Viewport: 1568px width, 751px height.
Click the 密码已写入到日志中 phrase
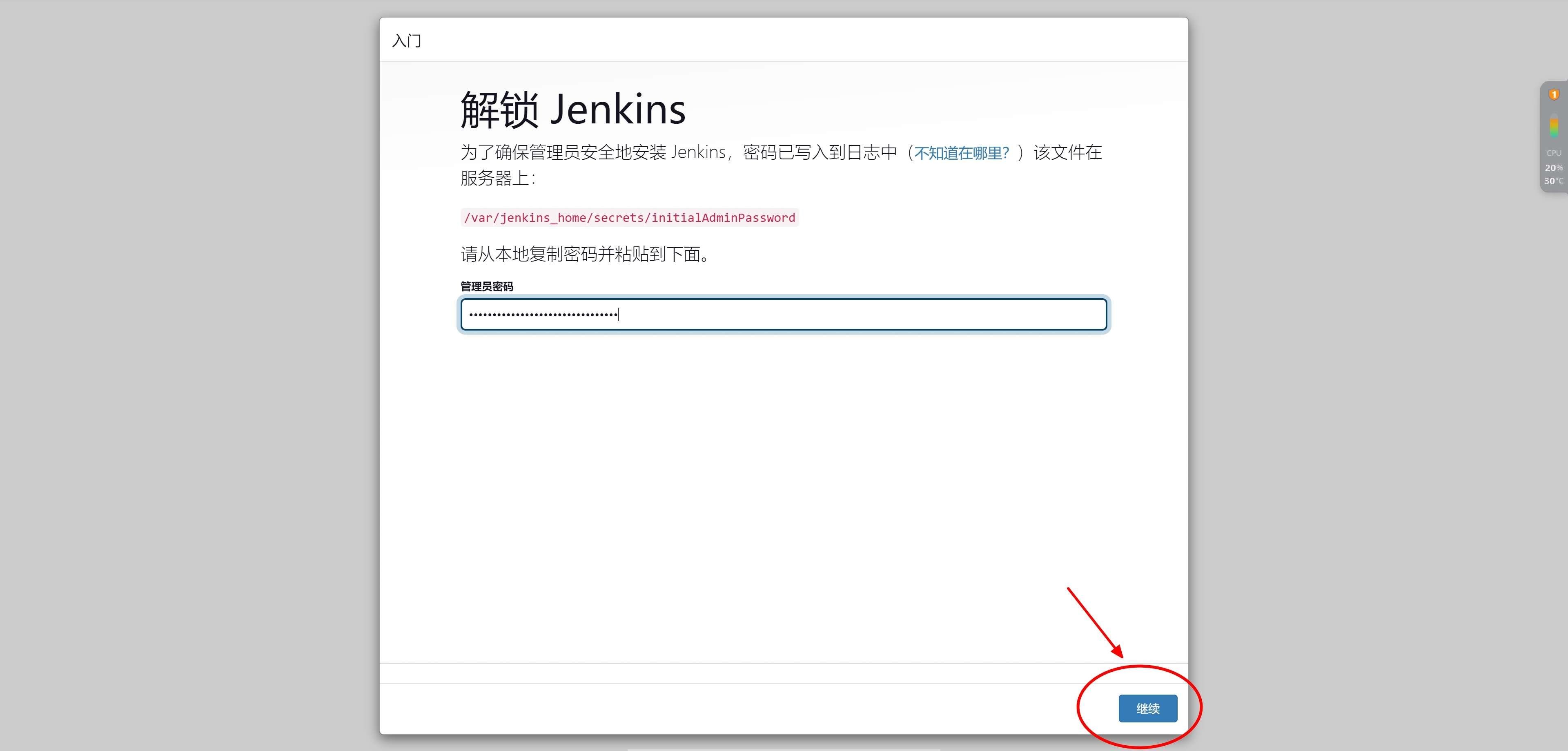pos(820,152)
